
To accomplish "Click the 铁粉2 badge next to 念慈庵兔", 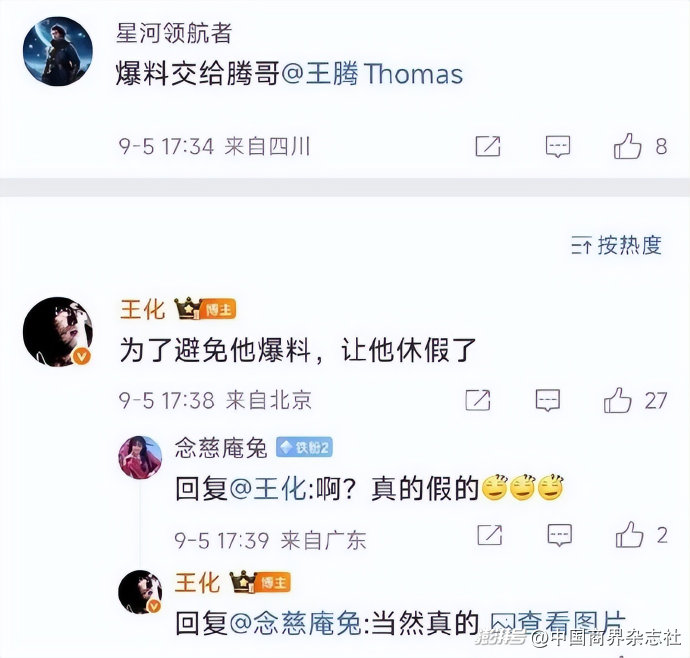I will (x=304, y=448).
